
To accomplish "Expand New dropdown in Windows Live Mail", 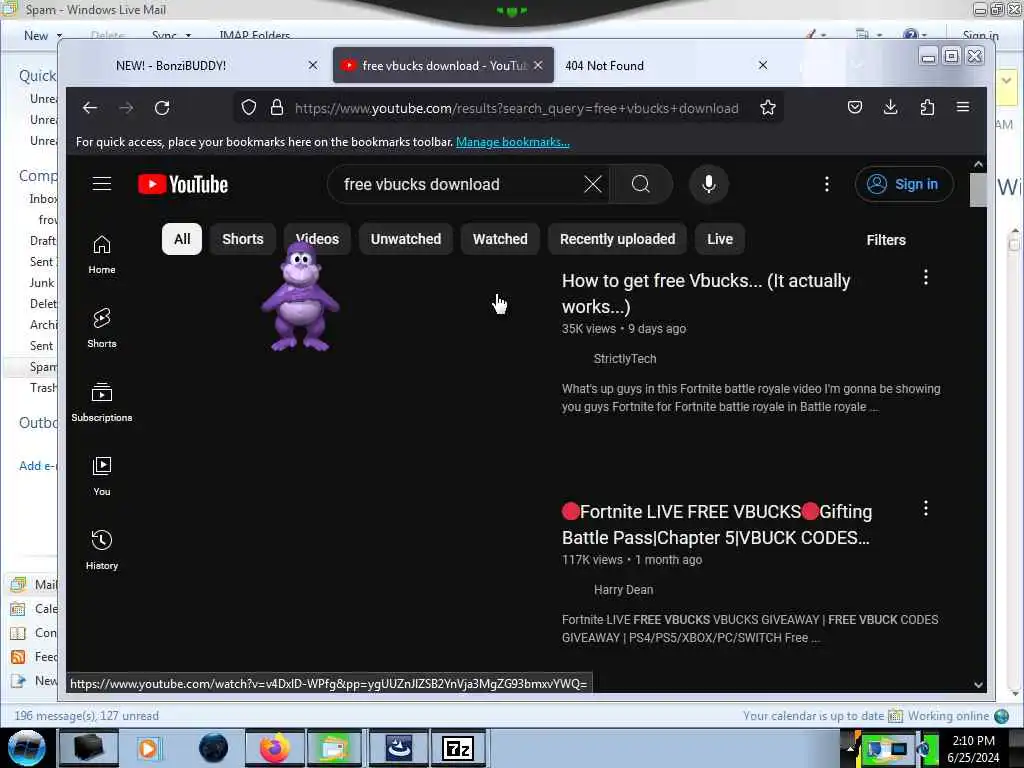I will pyautogui.click(x=59, y=35).
